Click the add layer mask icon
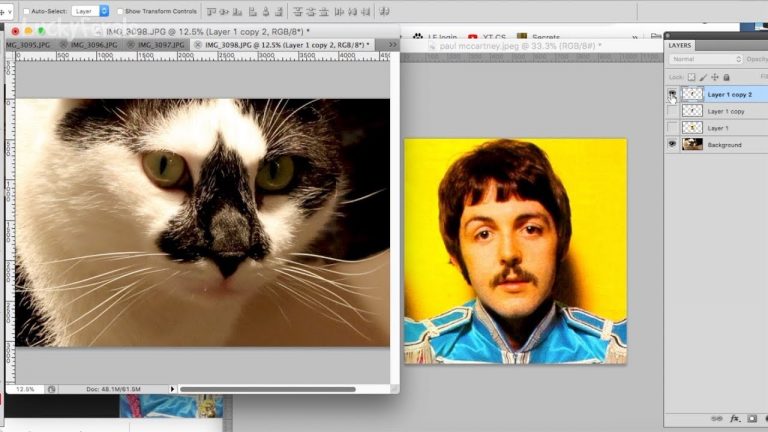The height and width of the screenshot is (432, 768). tap(750, 419)
